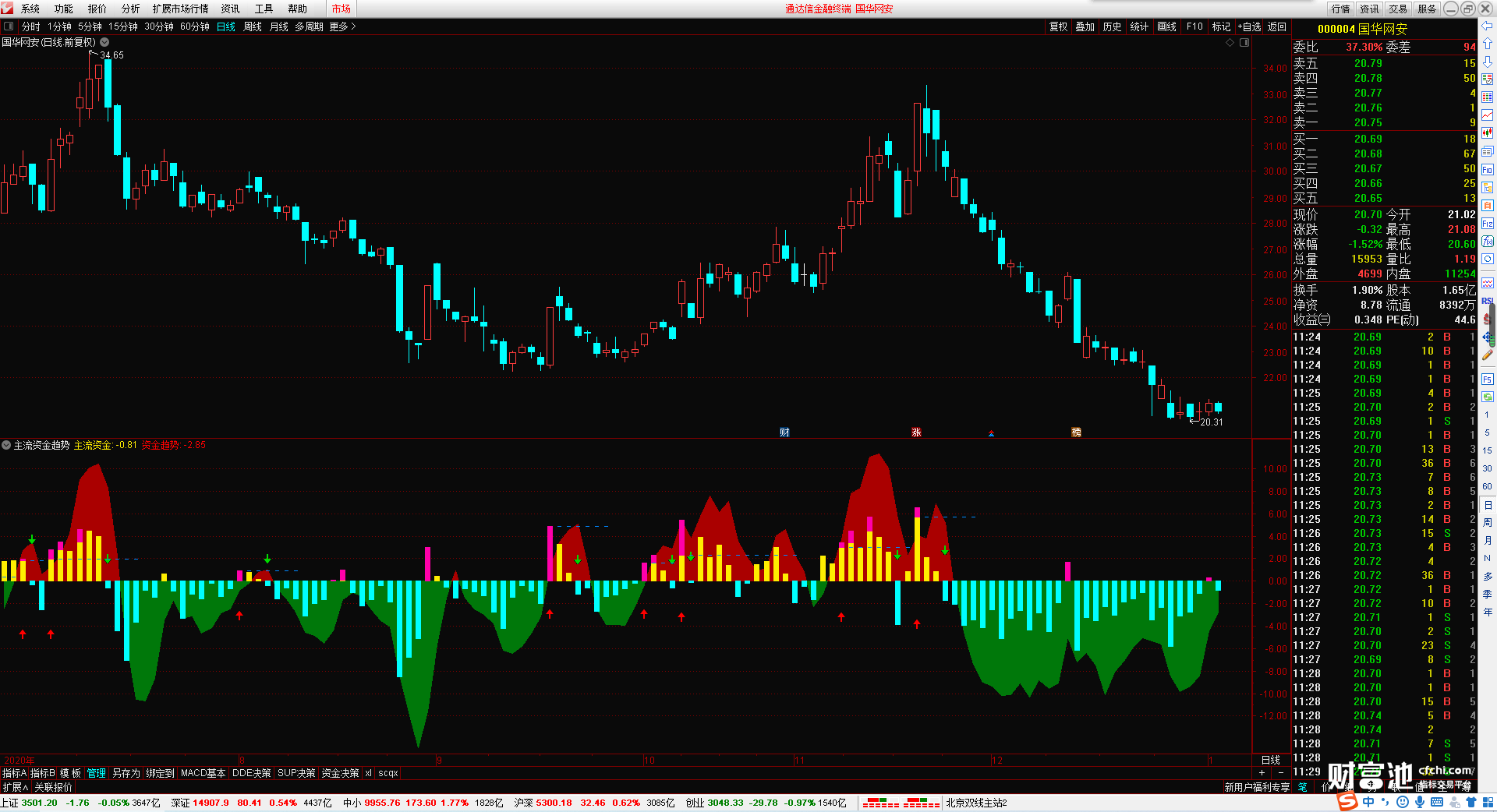Screen dimensions: 1497x812
Task: Click the 另存为 save-as button
Action: pyautogui.click(x=126, y=773)
